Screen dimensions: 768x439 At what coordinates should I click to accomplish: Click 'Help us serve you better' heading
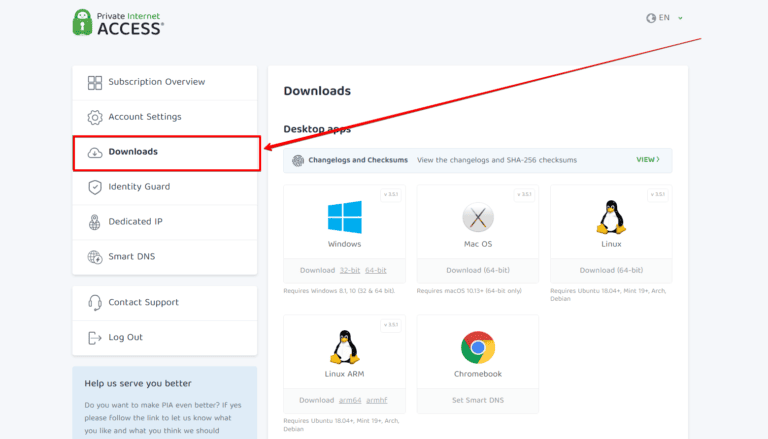tap(138, 384)
